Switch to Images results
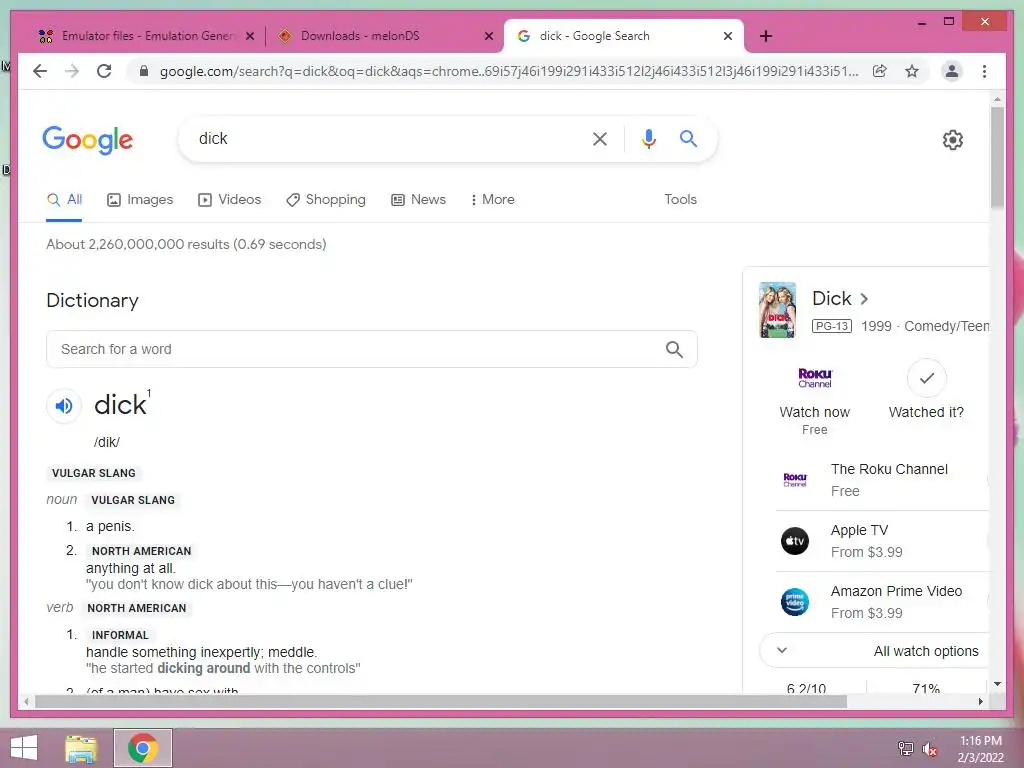Screen dimensions: 1024x768 pos(140,199)
